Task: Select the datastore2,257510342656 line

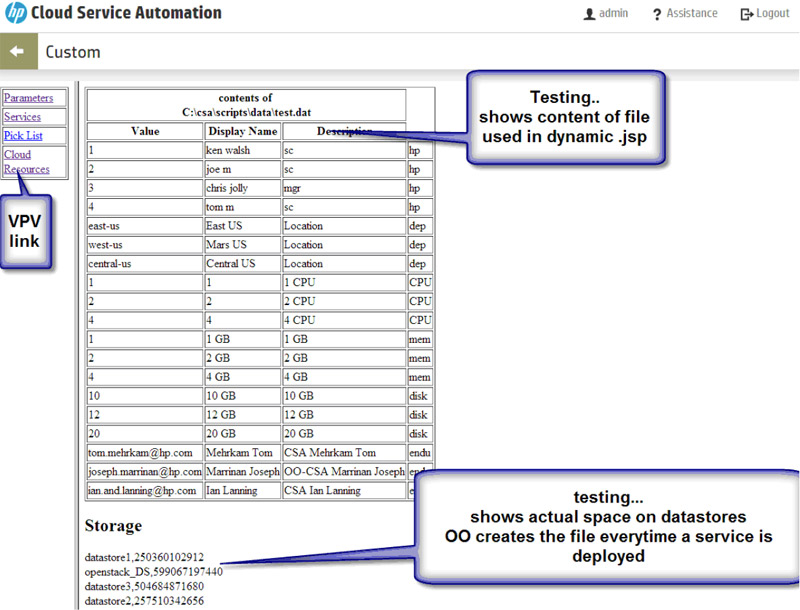Action: point(144,601)
